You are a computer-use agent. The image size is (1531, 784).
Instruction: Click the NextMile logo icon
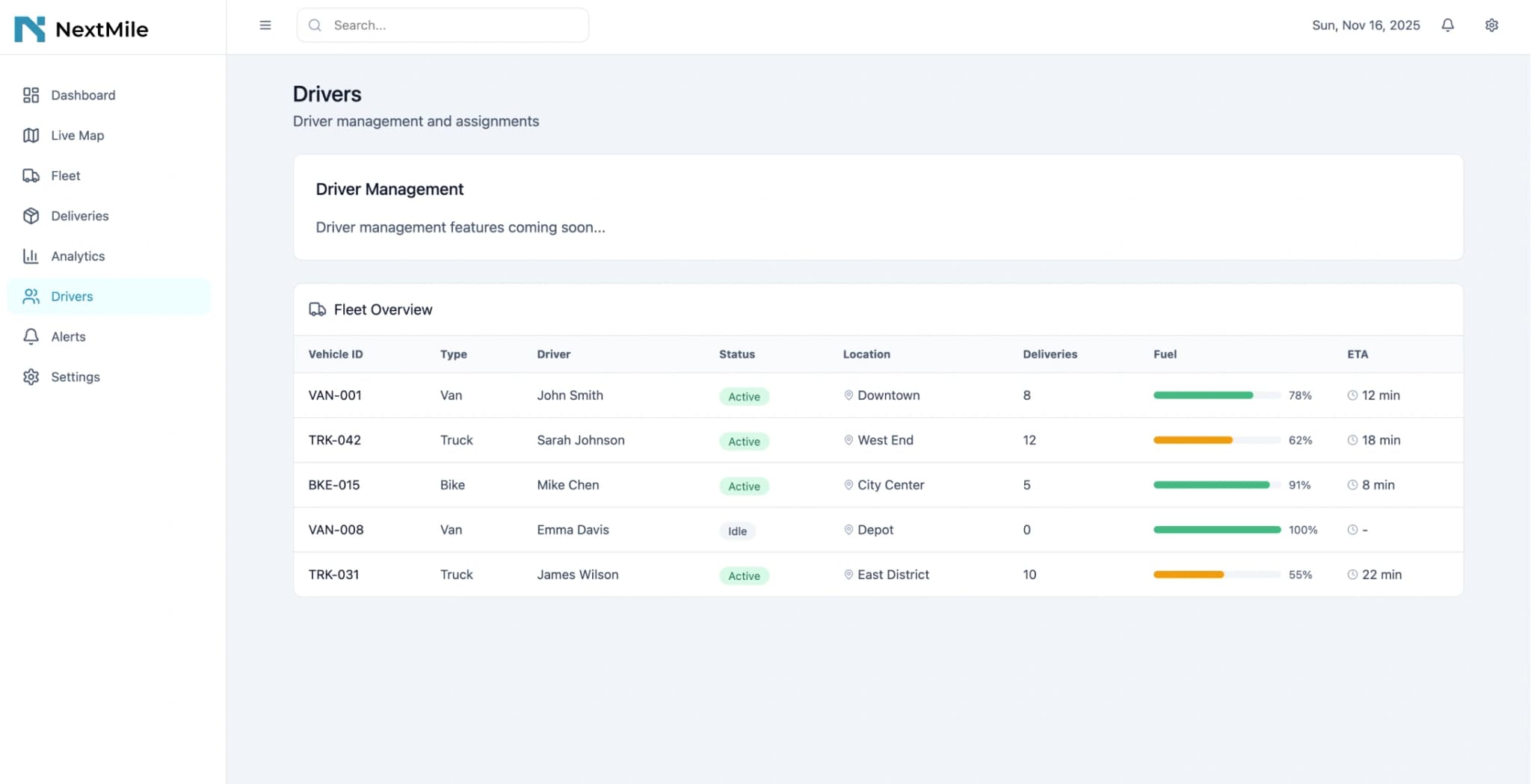[x=30, y=29]
